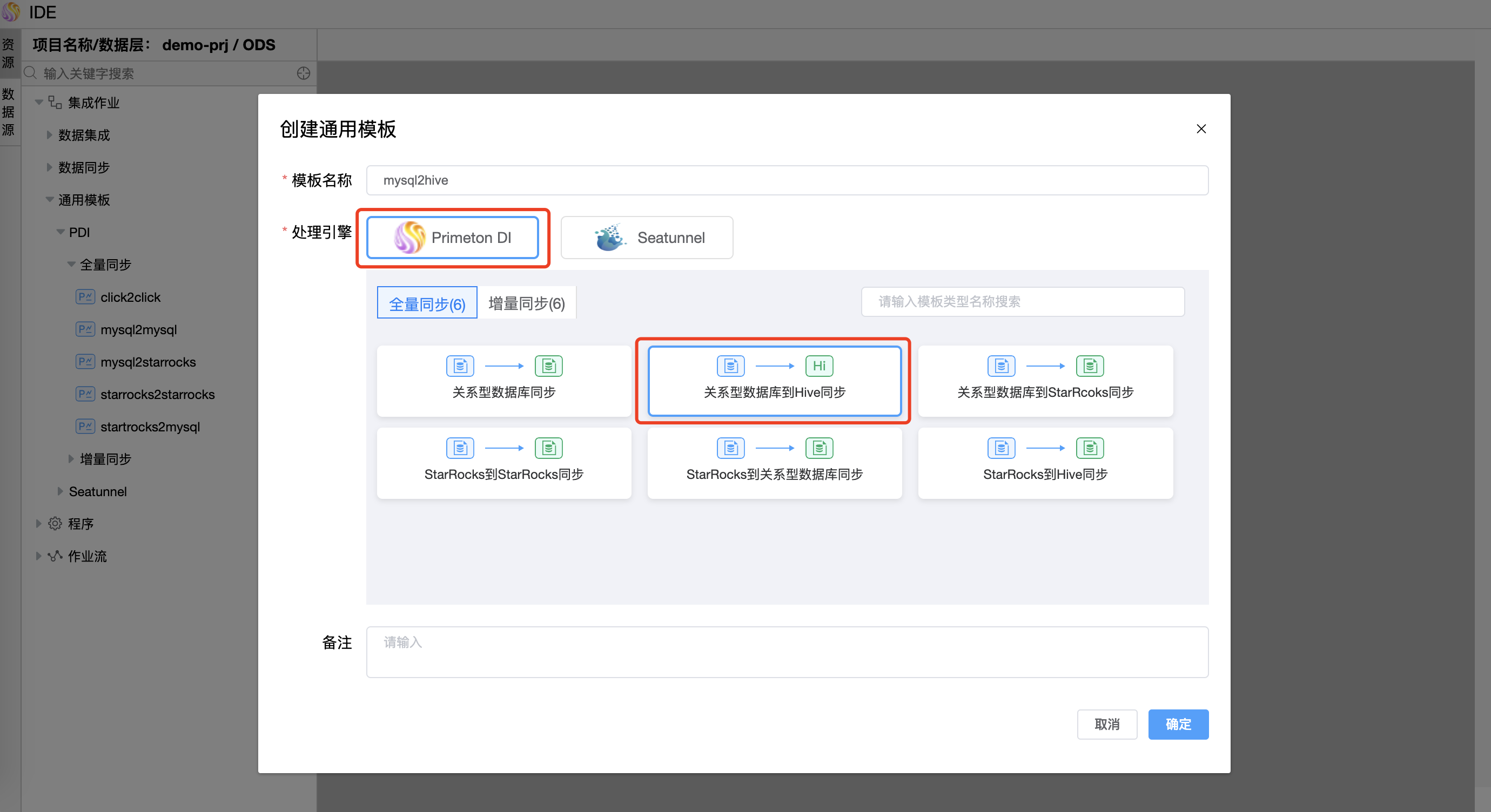
Task: Click the workflow icon next to 作业流
Action: pyautogui.click(x=55, y=556)
